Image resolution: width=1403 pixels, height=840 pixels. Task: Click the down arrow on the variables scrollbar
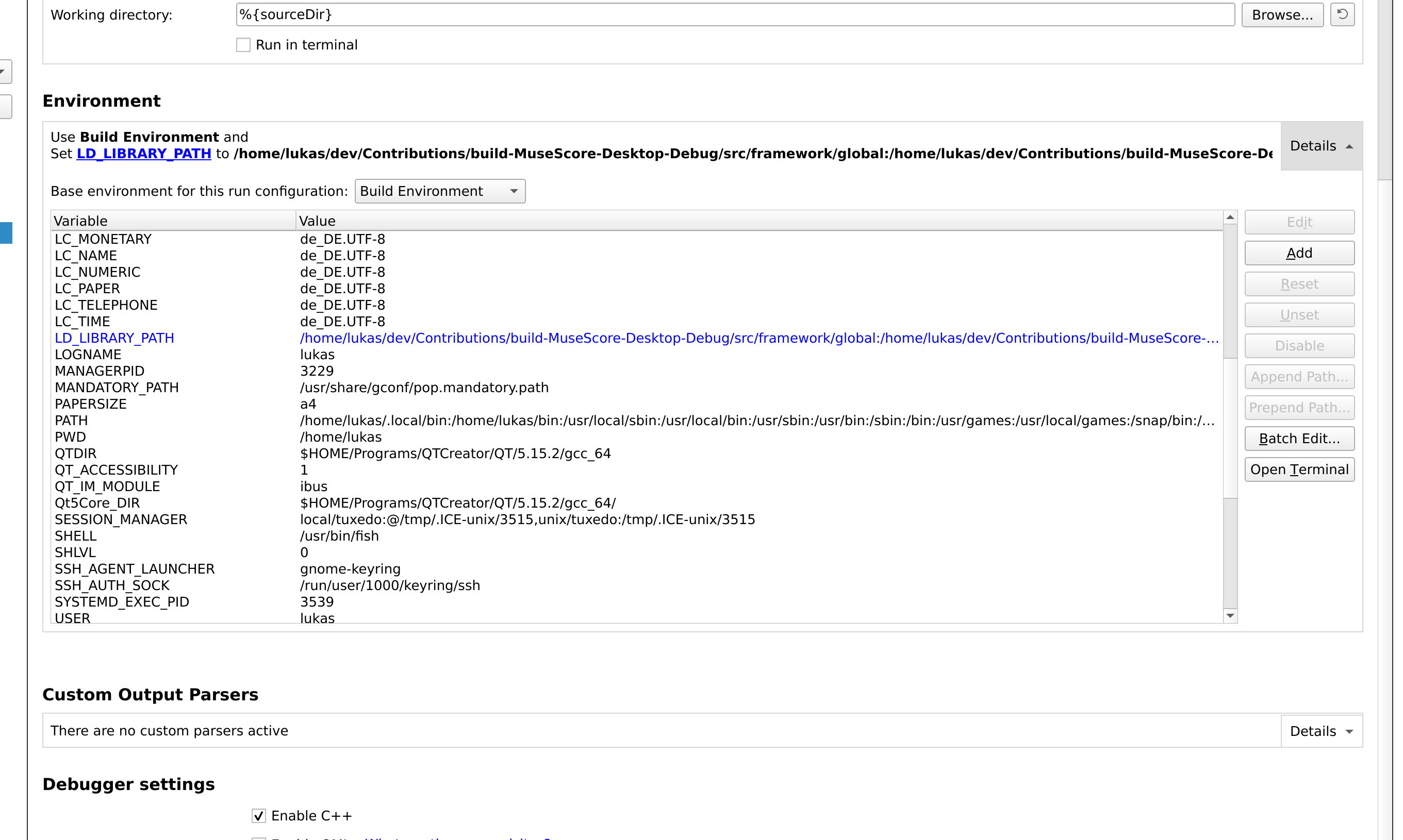(x=1230, y=616)
